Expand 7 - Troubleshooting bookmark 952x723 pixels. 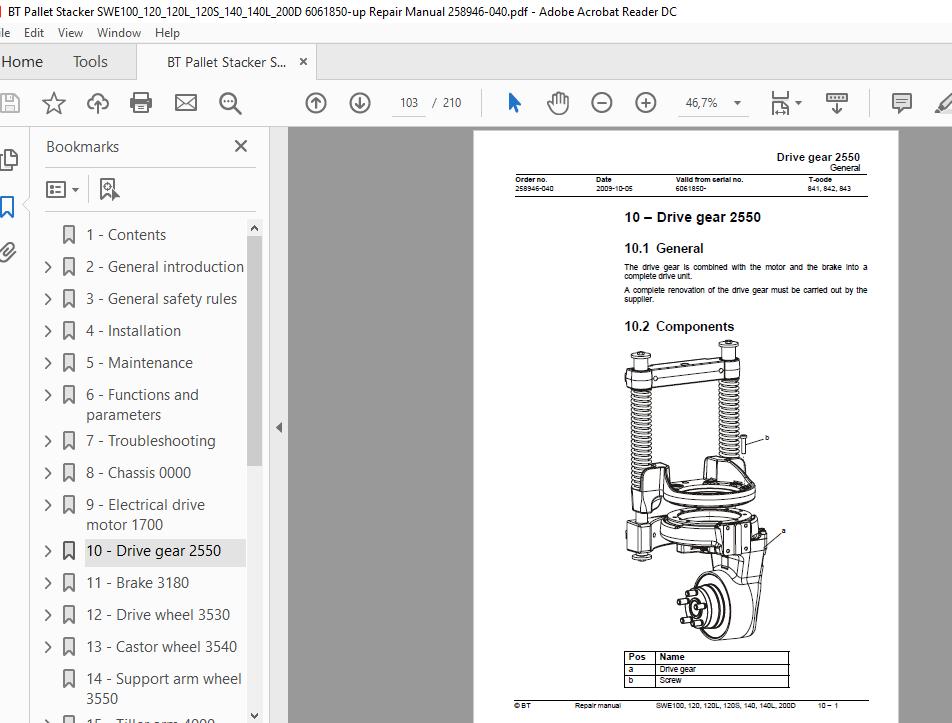point(48,441)
